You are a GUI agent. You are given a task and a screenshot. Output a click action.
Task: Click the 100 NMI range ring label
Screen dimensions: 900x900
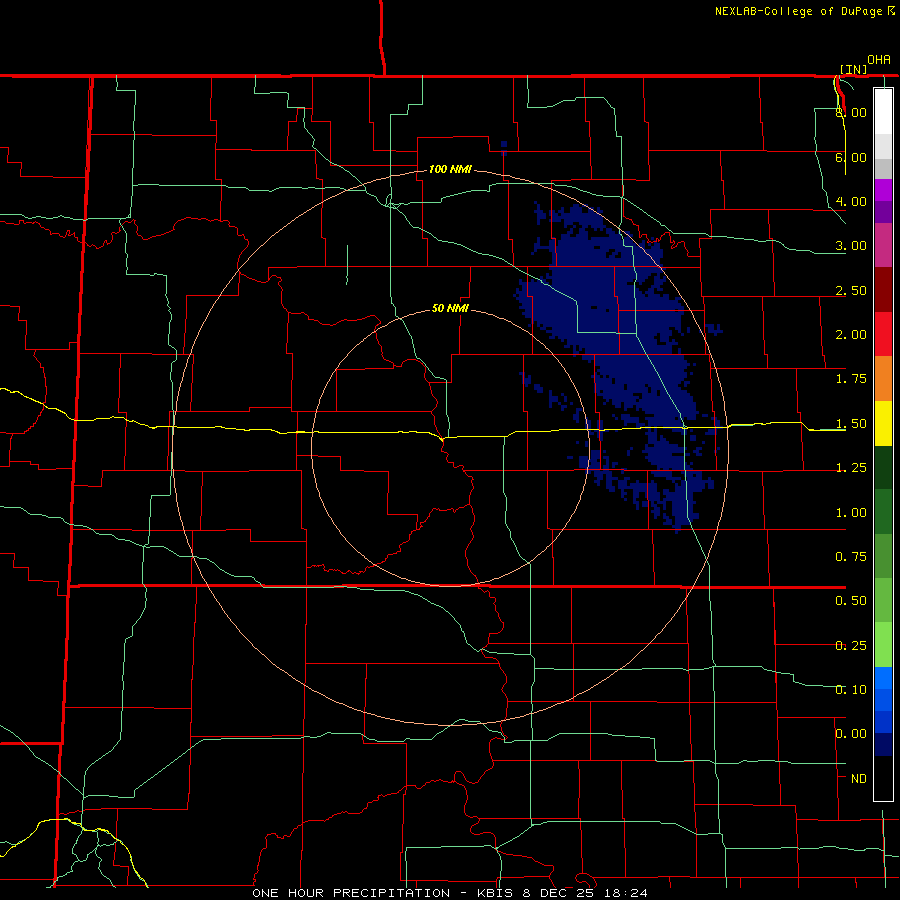tap(450, 169)
